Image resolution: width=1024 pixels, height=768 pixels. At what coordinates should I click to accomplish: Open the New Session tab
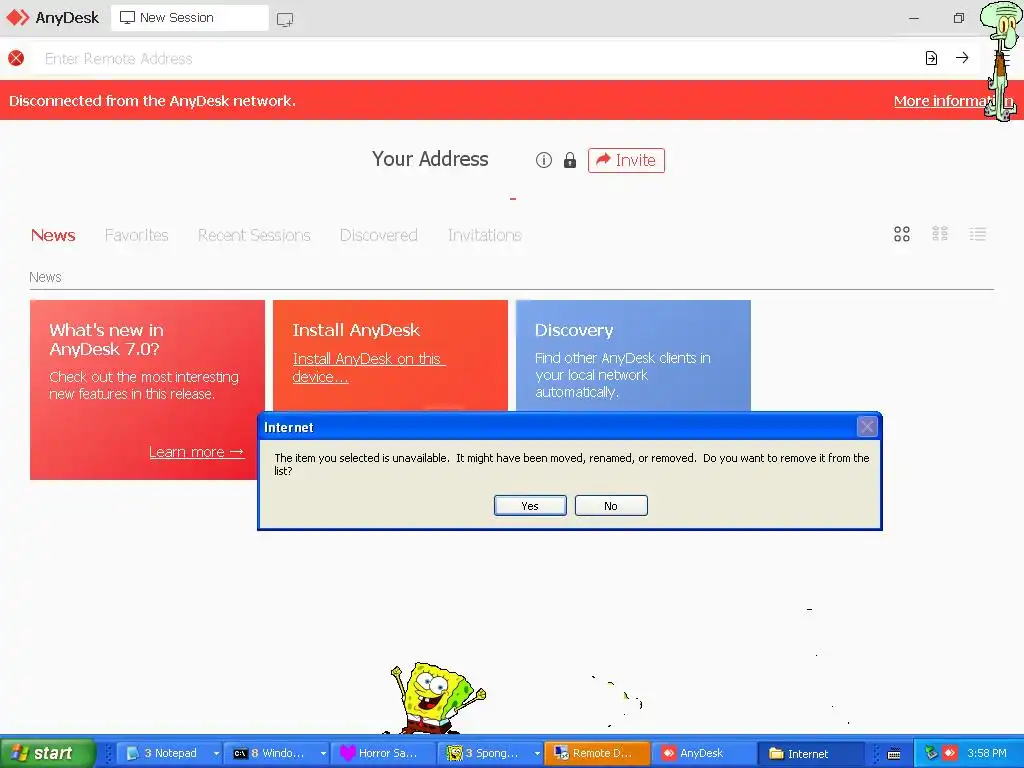[189, 18]
